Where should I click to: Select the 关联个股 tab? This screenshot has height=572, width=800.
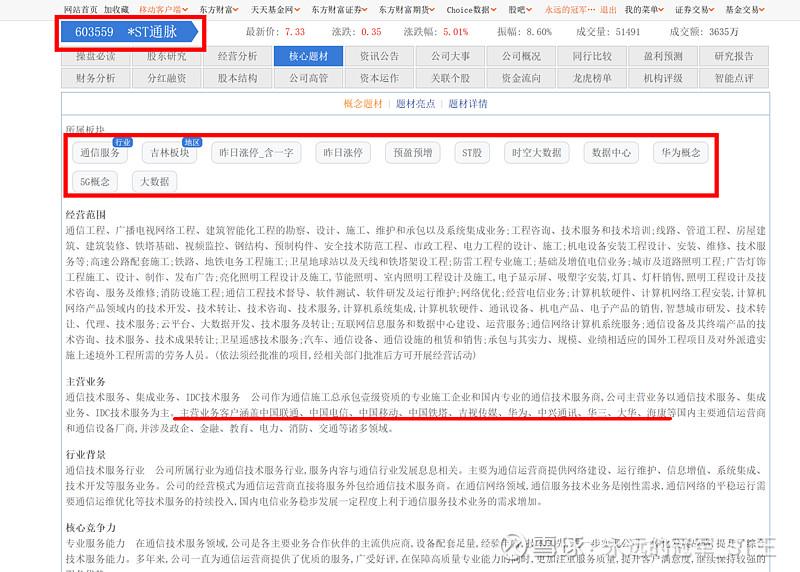tap(450, 78)
